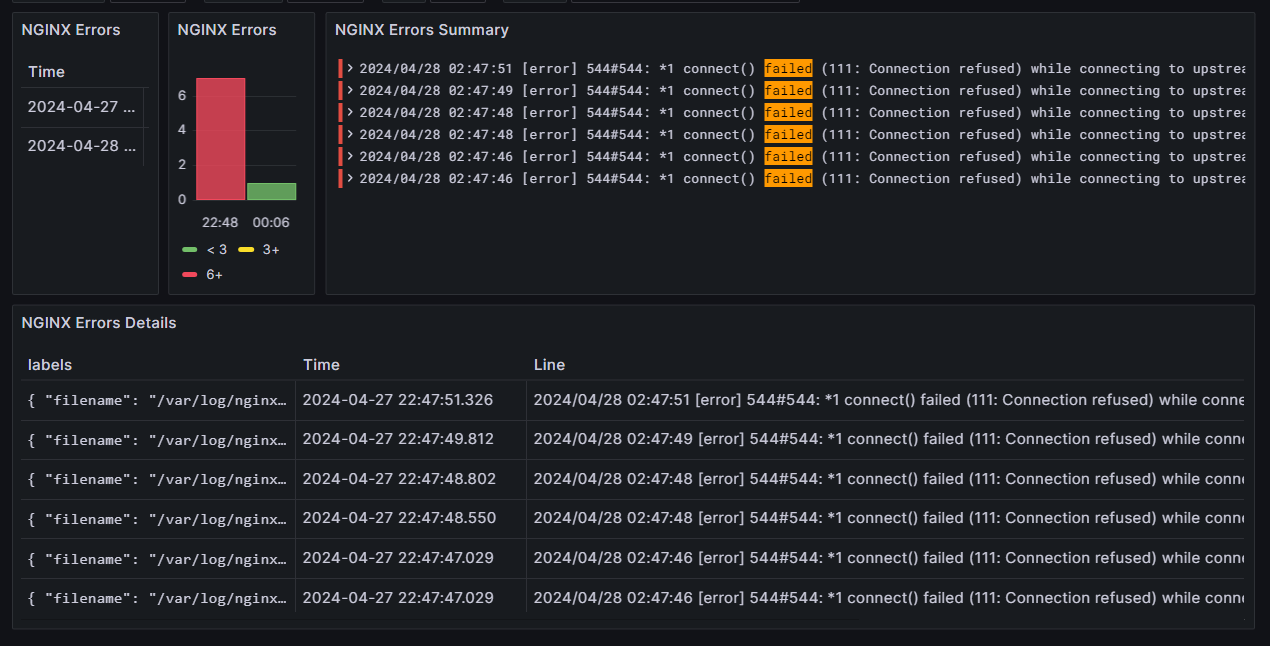Click the short green bar in the chart
This screenshot has width=1270, height=646.
271,191
